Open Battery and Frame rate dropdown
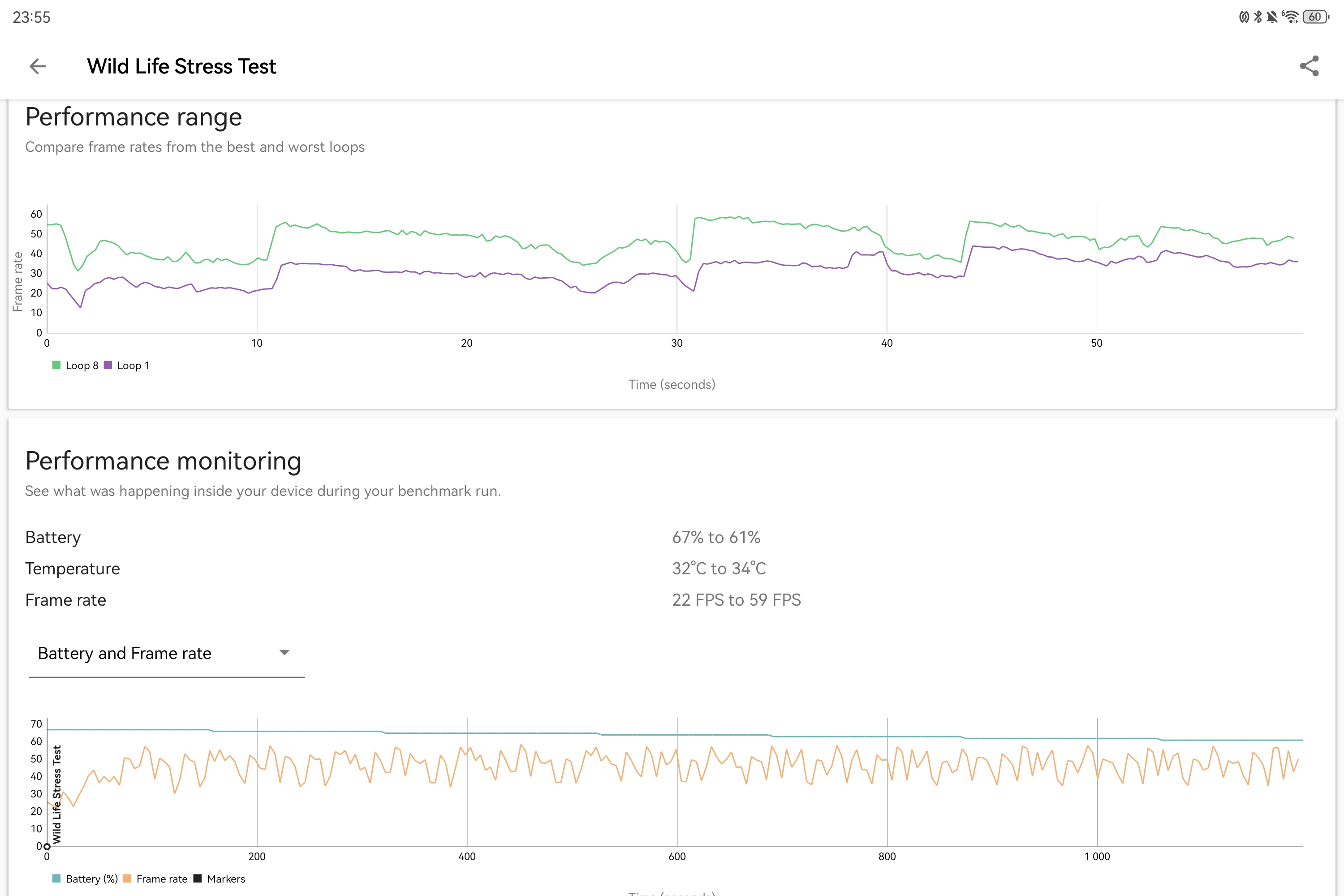1344x896 pixels. 166,653
